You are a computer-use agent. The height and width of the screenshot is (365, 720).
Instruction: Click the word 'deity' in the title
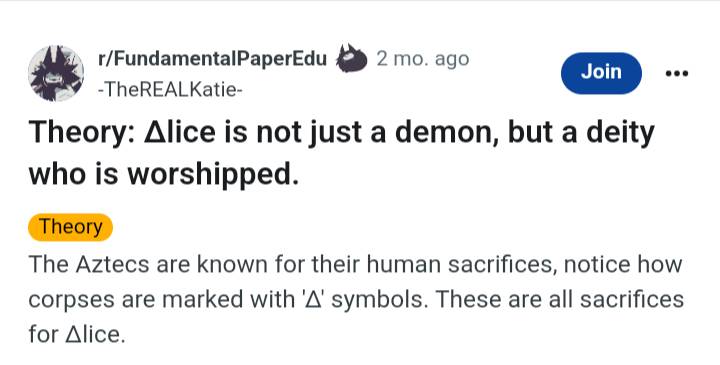tap(620, 134)
